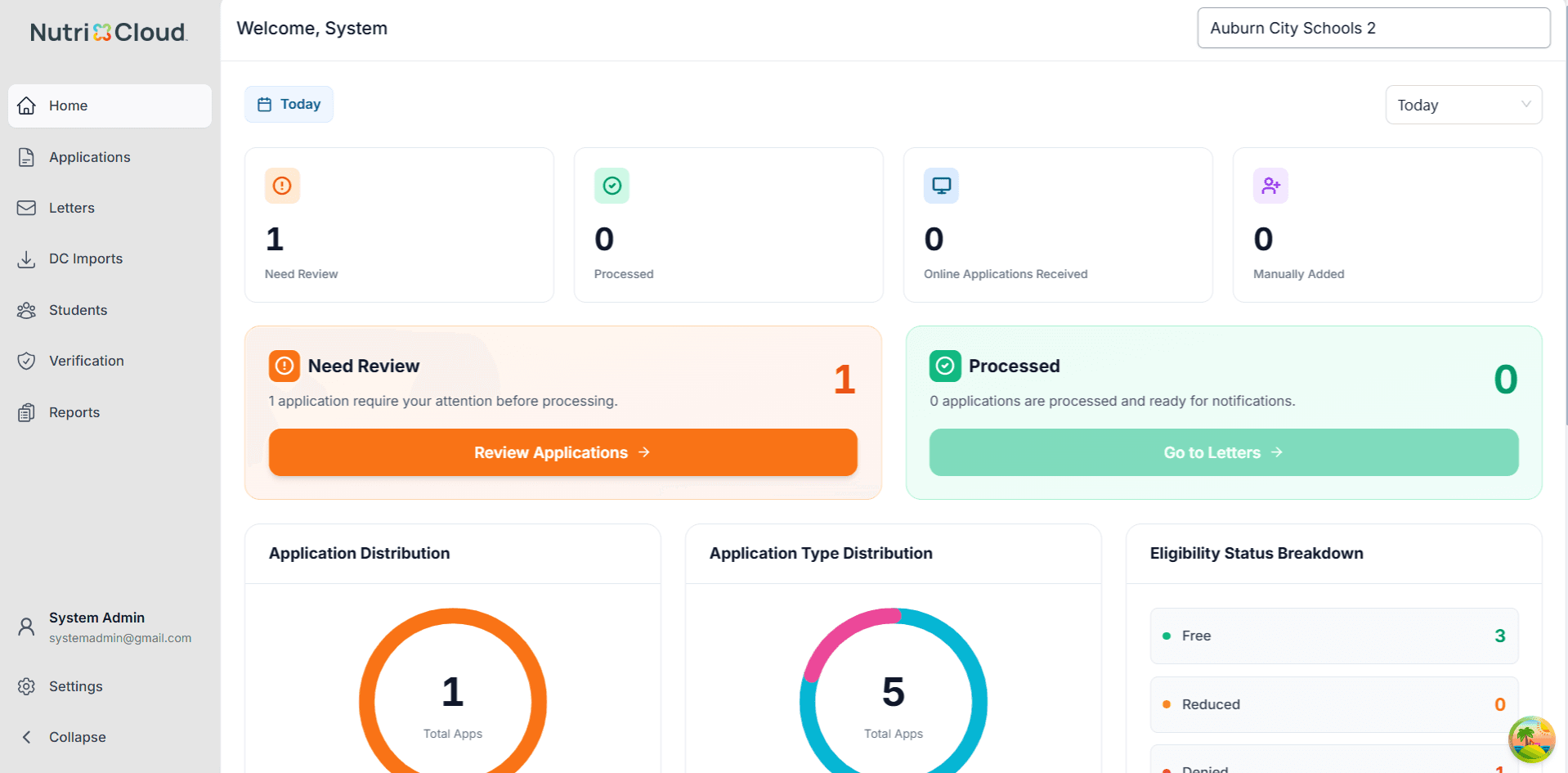Click the Collapse chevron arrow icon
The height and width of the screenshot is (773, 1568).
point(26,737)
